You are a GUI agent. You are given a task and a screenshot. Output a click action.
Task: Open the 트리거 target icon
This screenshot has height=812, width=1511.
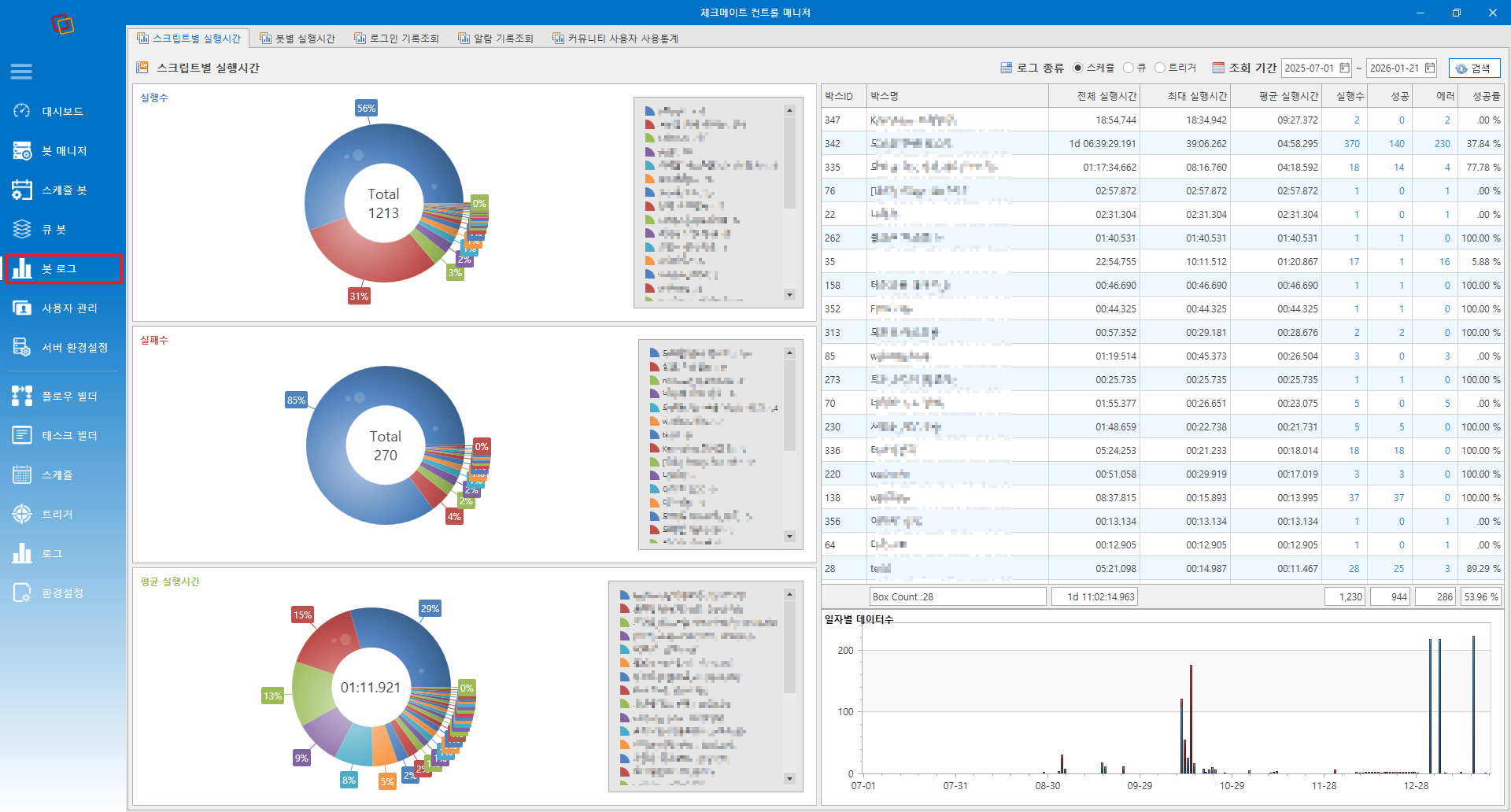pyautogui.click(x=22, y=514)
